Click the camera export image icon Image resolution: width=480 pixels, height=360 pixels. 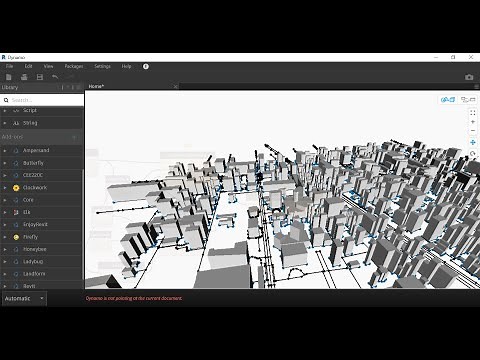[x=469, y=77]
